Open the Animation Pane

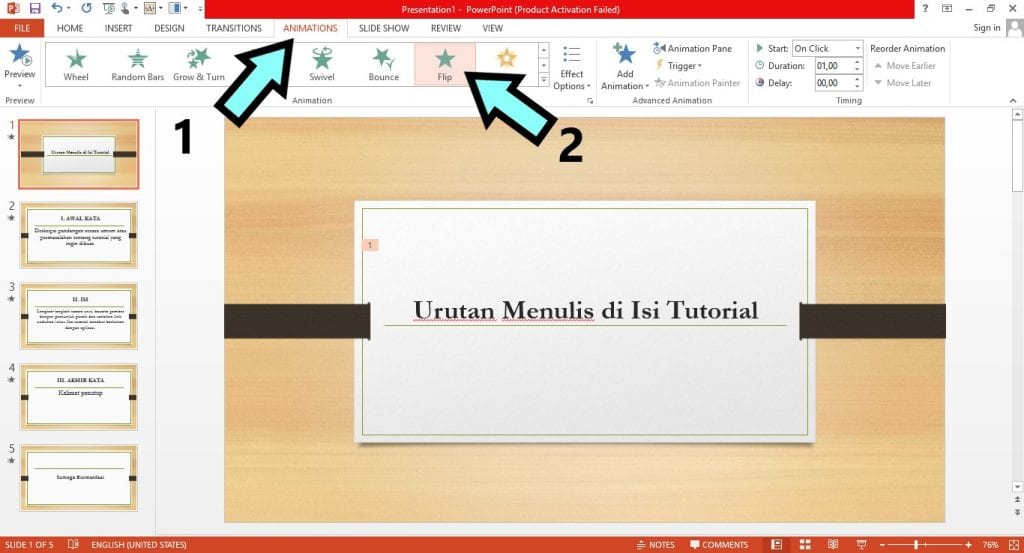pyautogui.click(x=692, y=48)
